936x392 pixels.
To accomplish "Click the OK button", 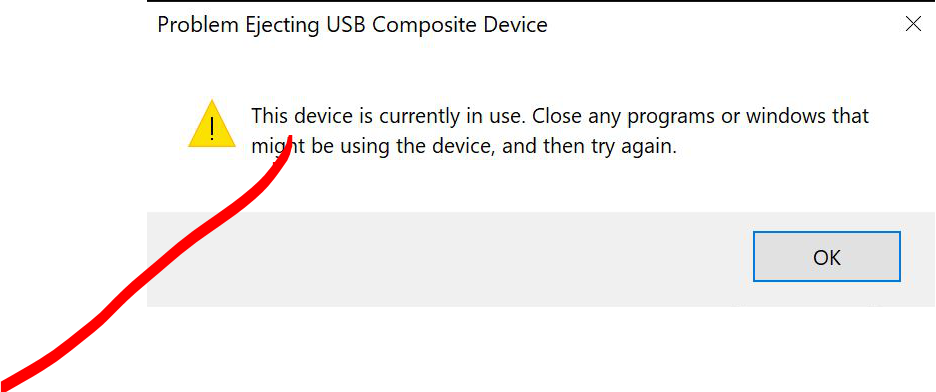I will point(827,257).
